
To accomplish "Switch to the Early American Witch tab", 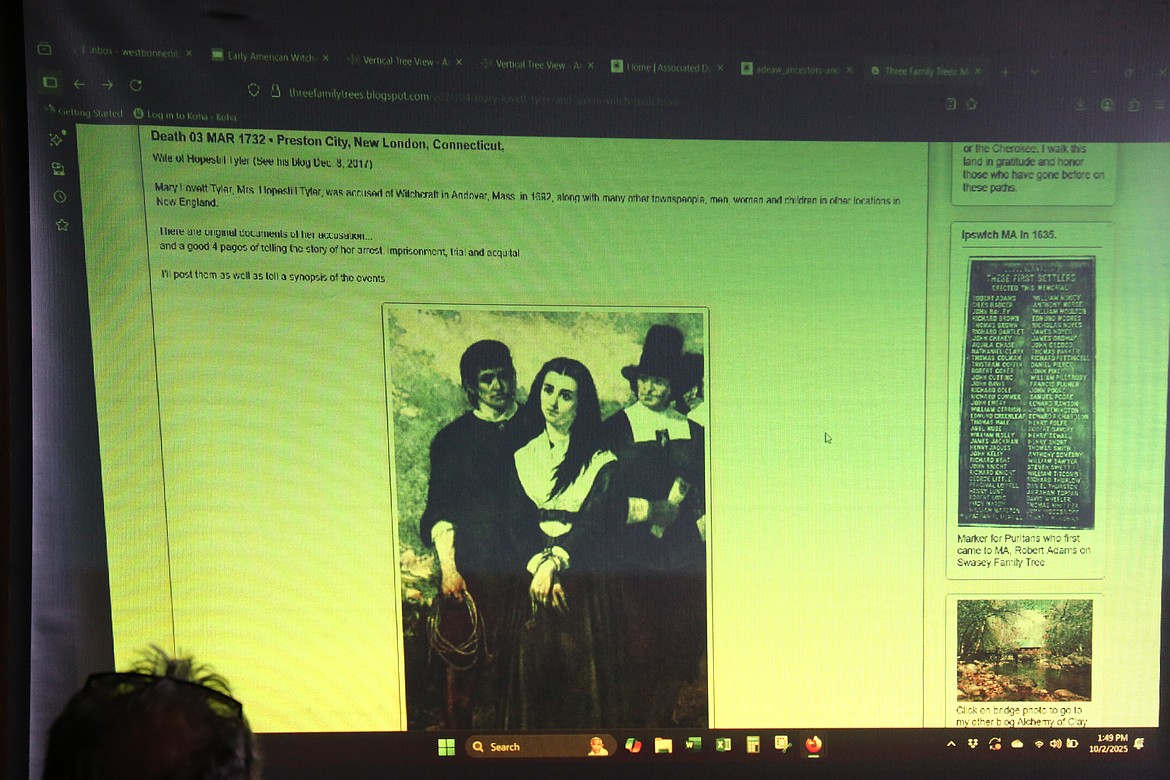I will [263, 58].
